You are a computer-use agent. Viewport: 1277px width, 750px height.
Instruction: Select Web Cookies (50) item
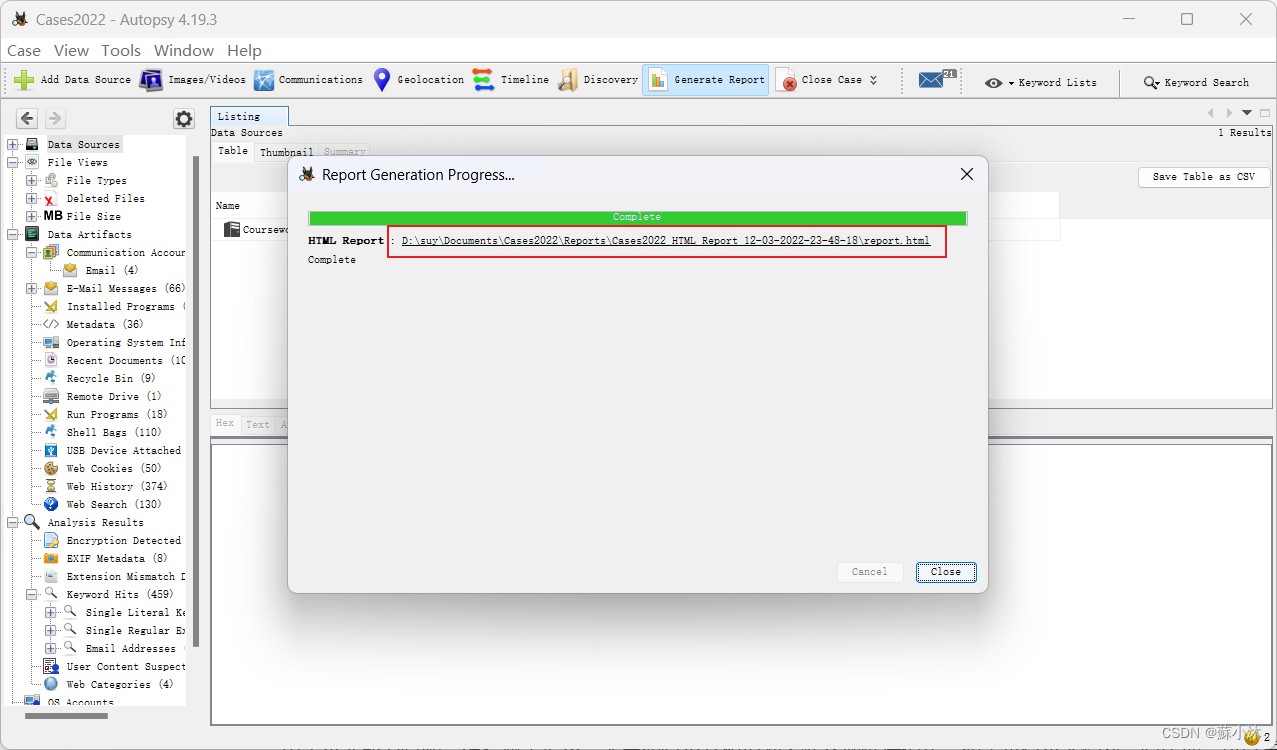(x=114, y=469)
